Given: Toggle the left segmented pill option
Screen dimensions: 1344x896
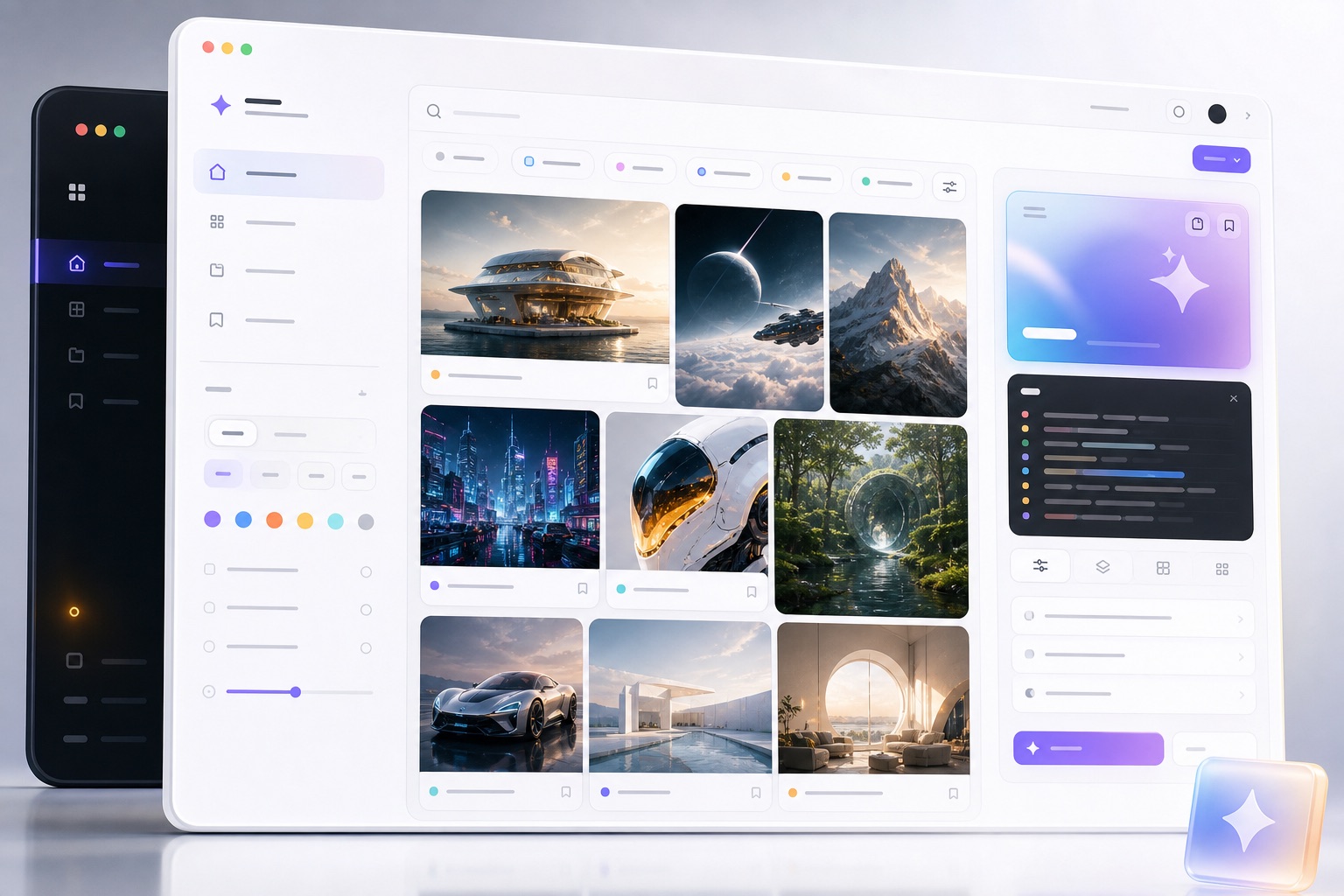Looking at the screenshot, I should [x=233, y=433].
